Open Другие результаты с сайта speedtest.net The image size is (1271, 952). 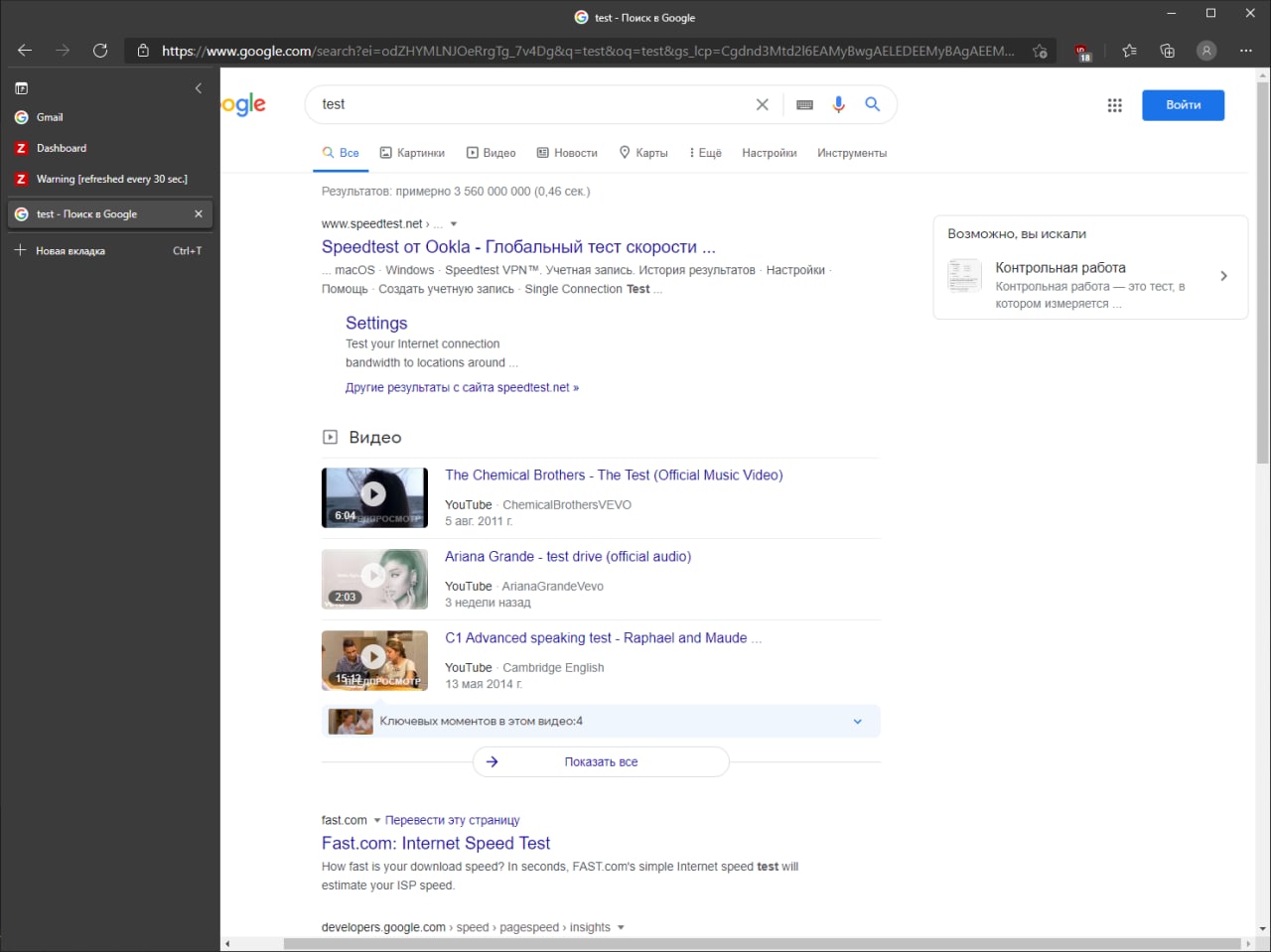(x=462, y=387)
